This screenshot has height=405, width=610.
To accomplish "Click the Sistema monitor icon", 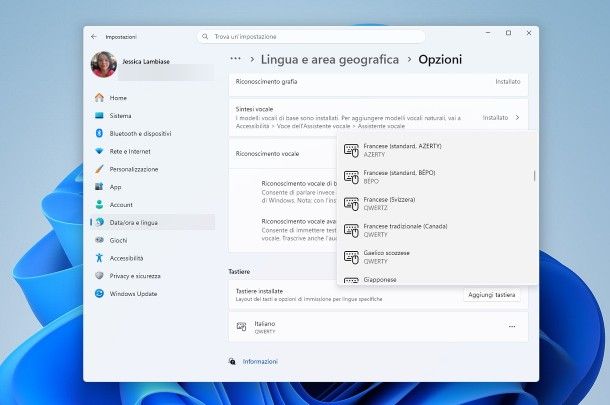I will coord(100,116).
